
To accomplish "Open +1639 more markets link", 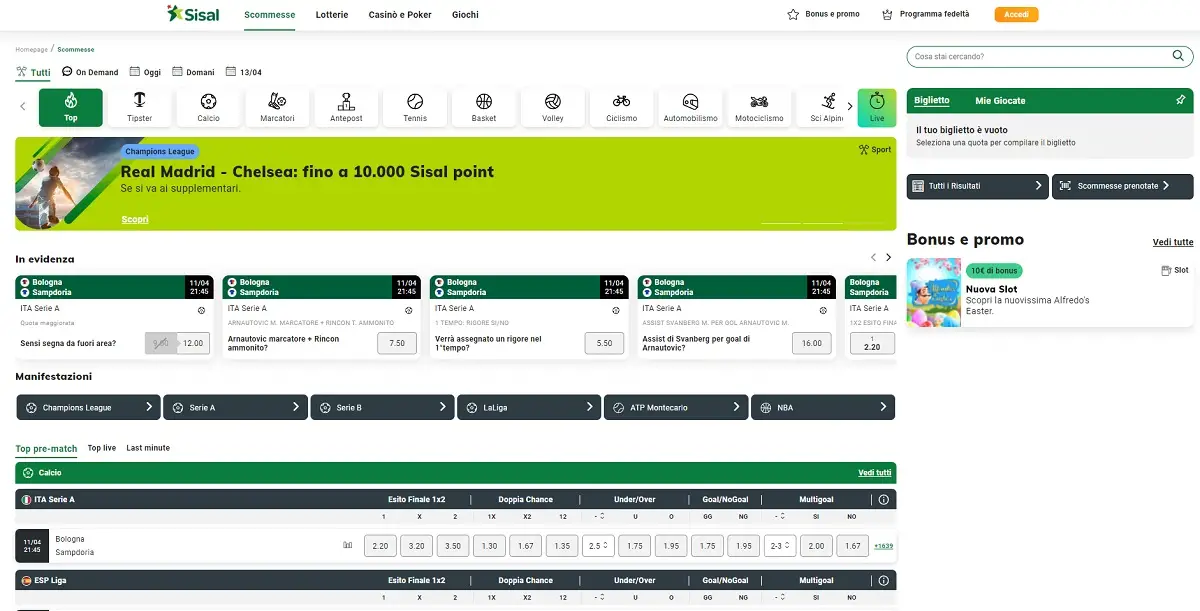I will click(x=883, y=546).
